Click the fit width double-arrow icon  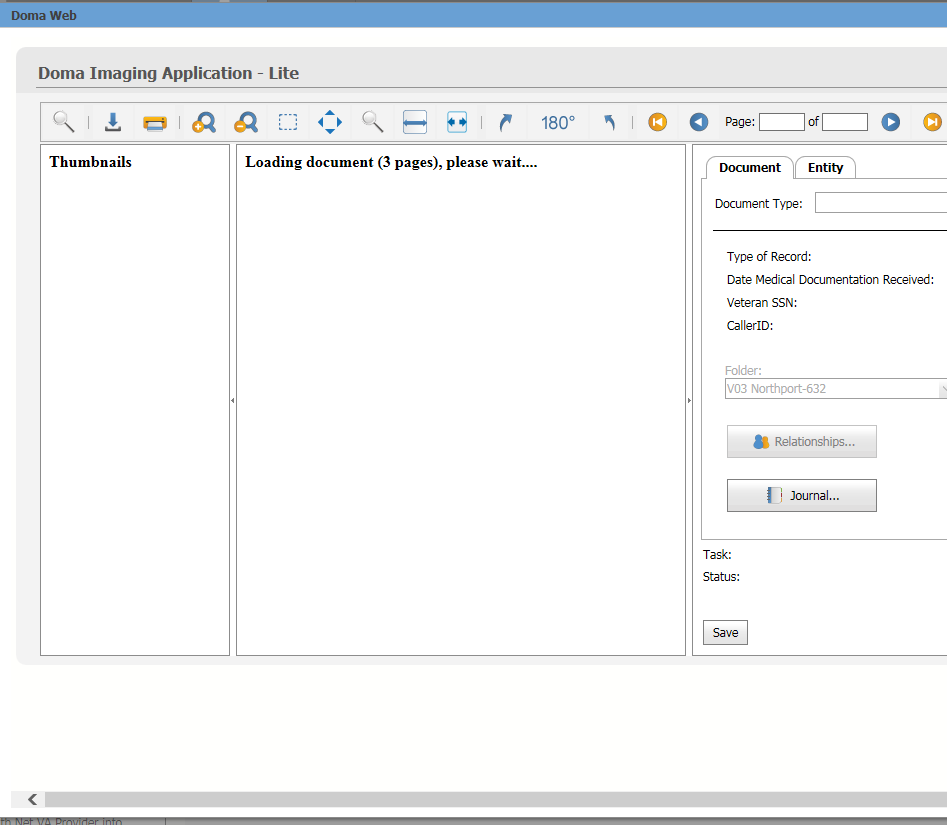tap(415, 122)
